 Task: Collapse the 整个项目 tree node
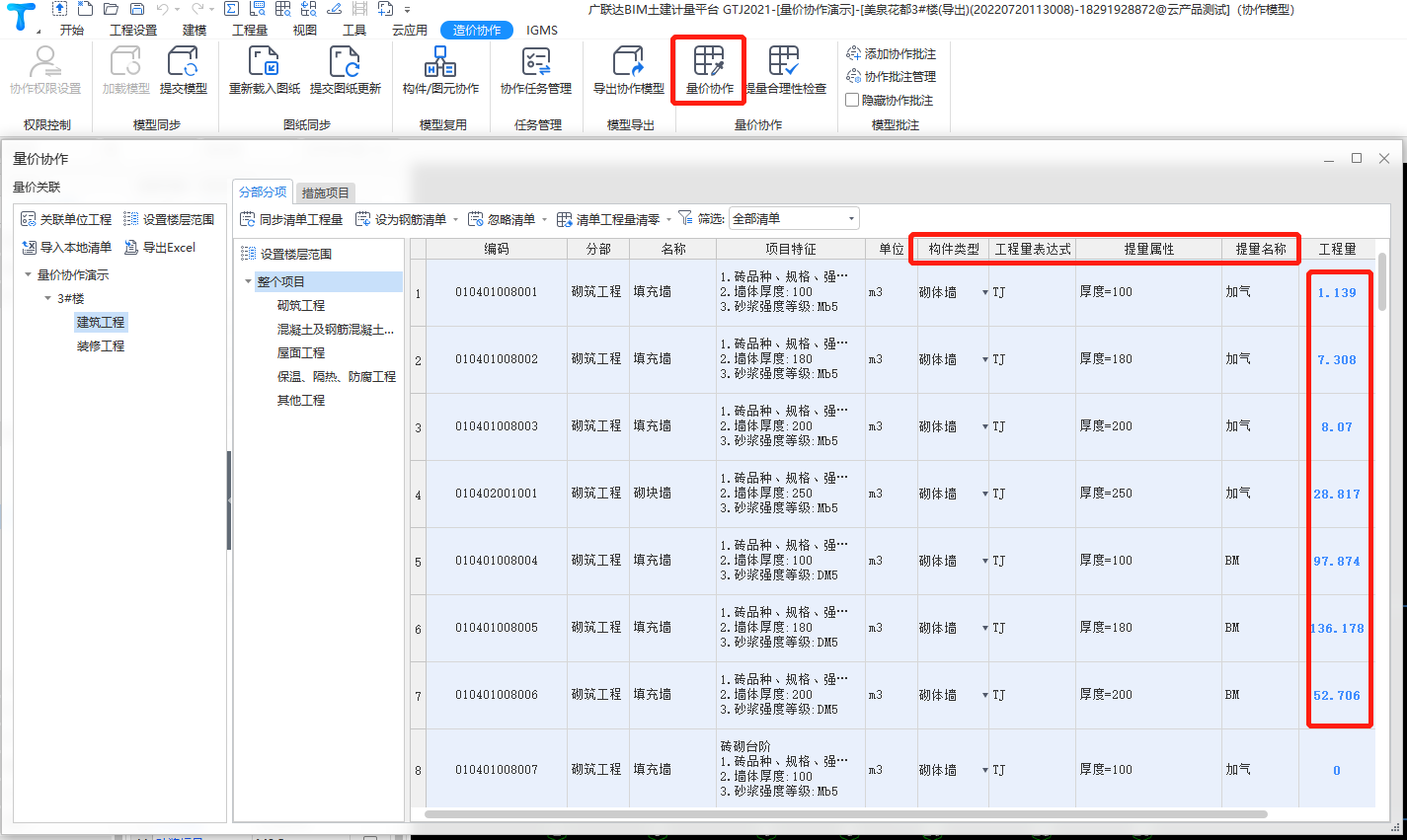tap(248, 281)
